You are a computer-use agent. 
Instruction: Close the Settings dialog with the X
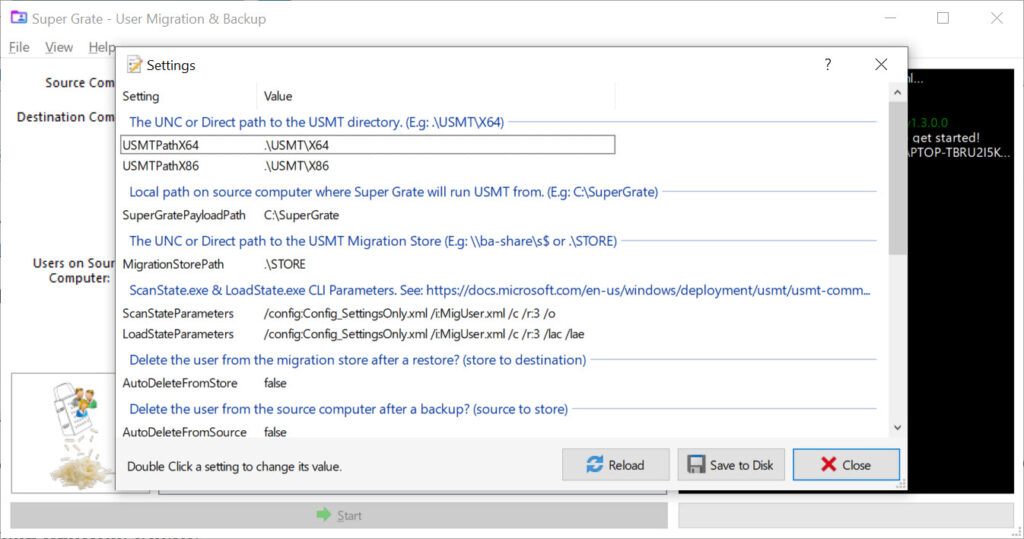[881, 64]
